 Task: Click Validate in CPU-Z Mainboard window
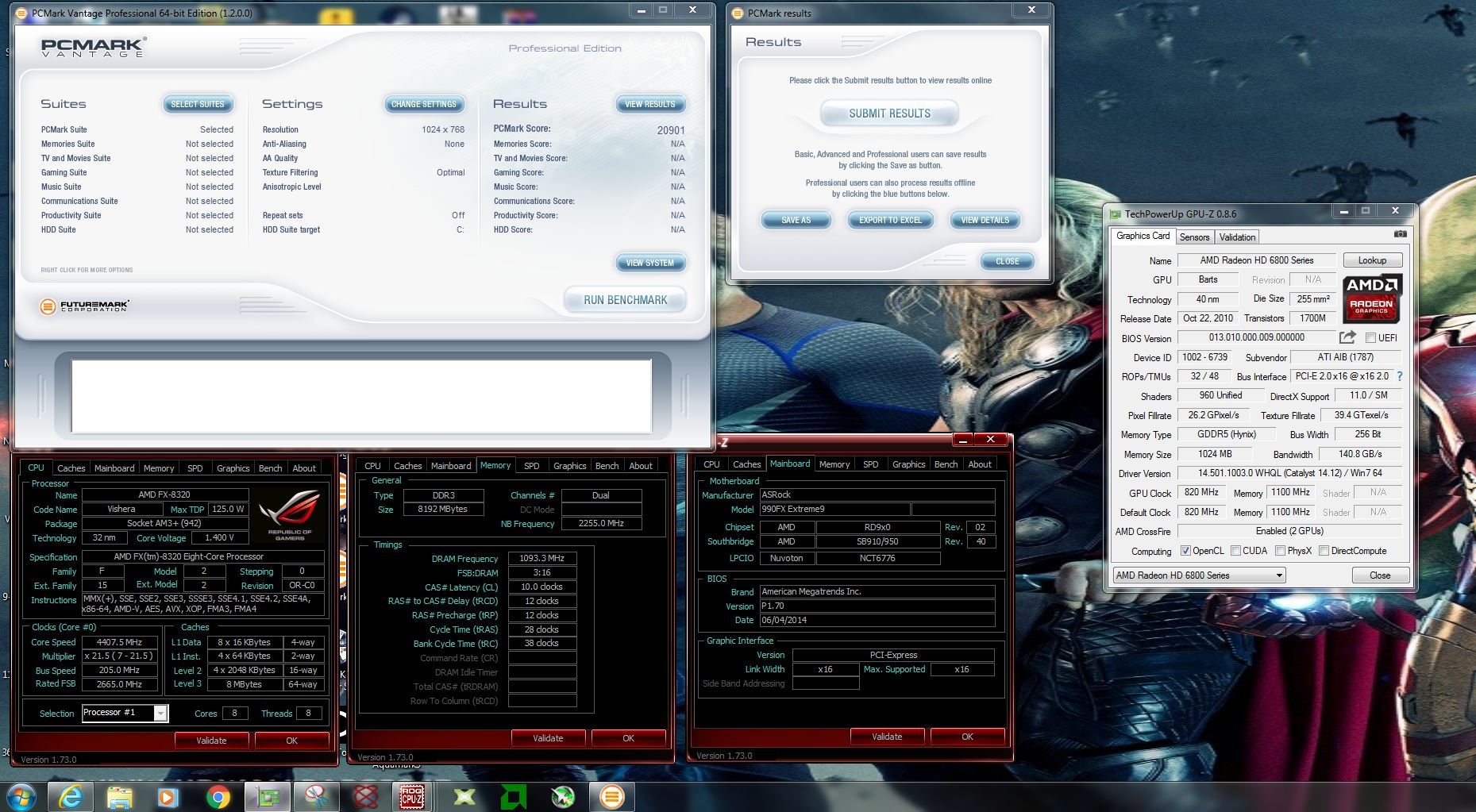pyautogui.click(x=887, y=737)
